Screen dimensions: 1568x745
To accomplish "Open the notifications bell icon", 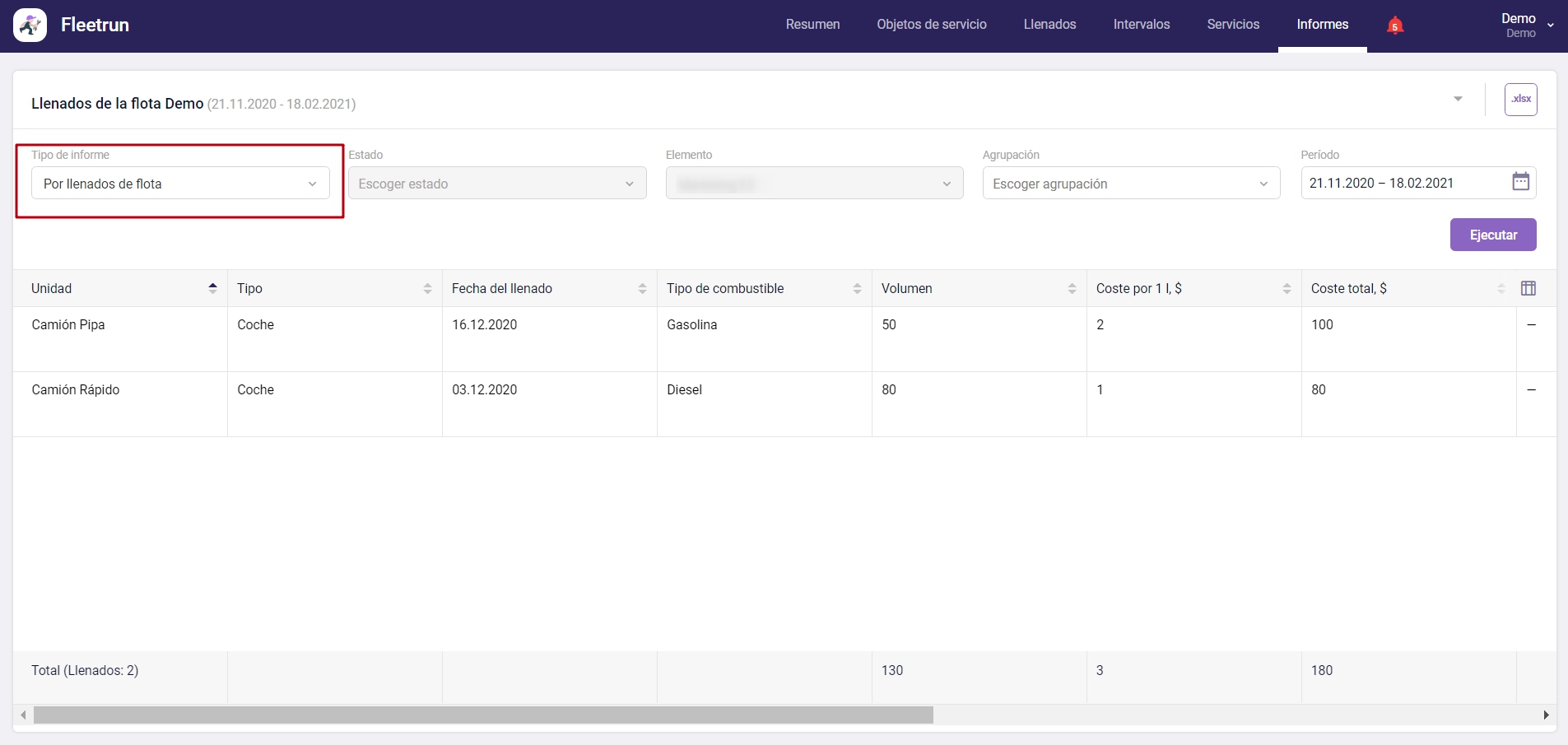I will click(x=1394, y=26).
